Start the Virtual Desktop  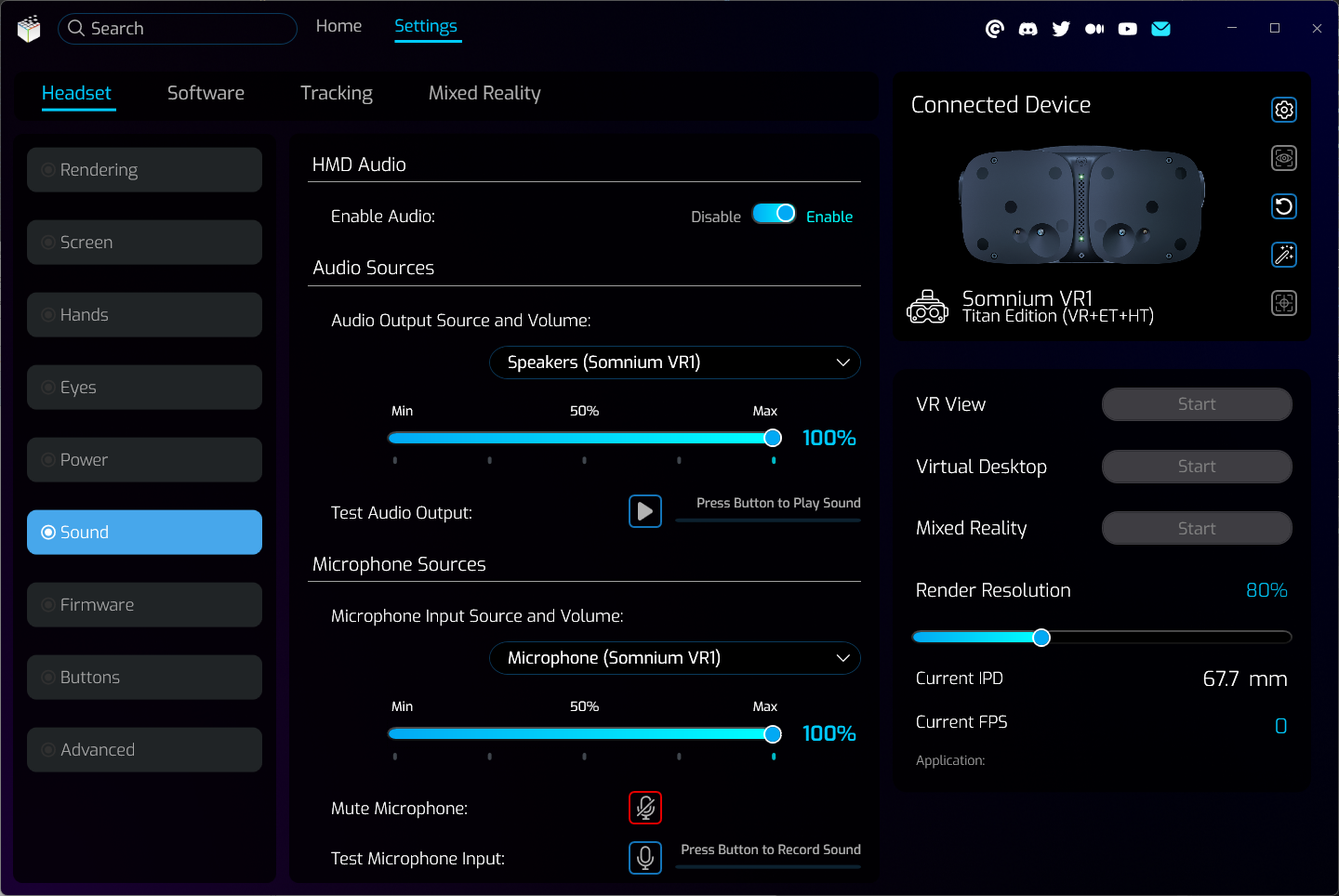1196,467
